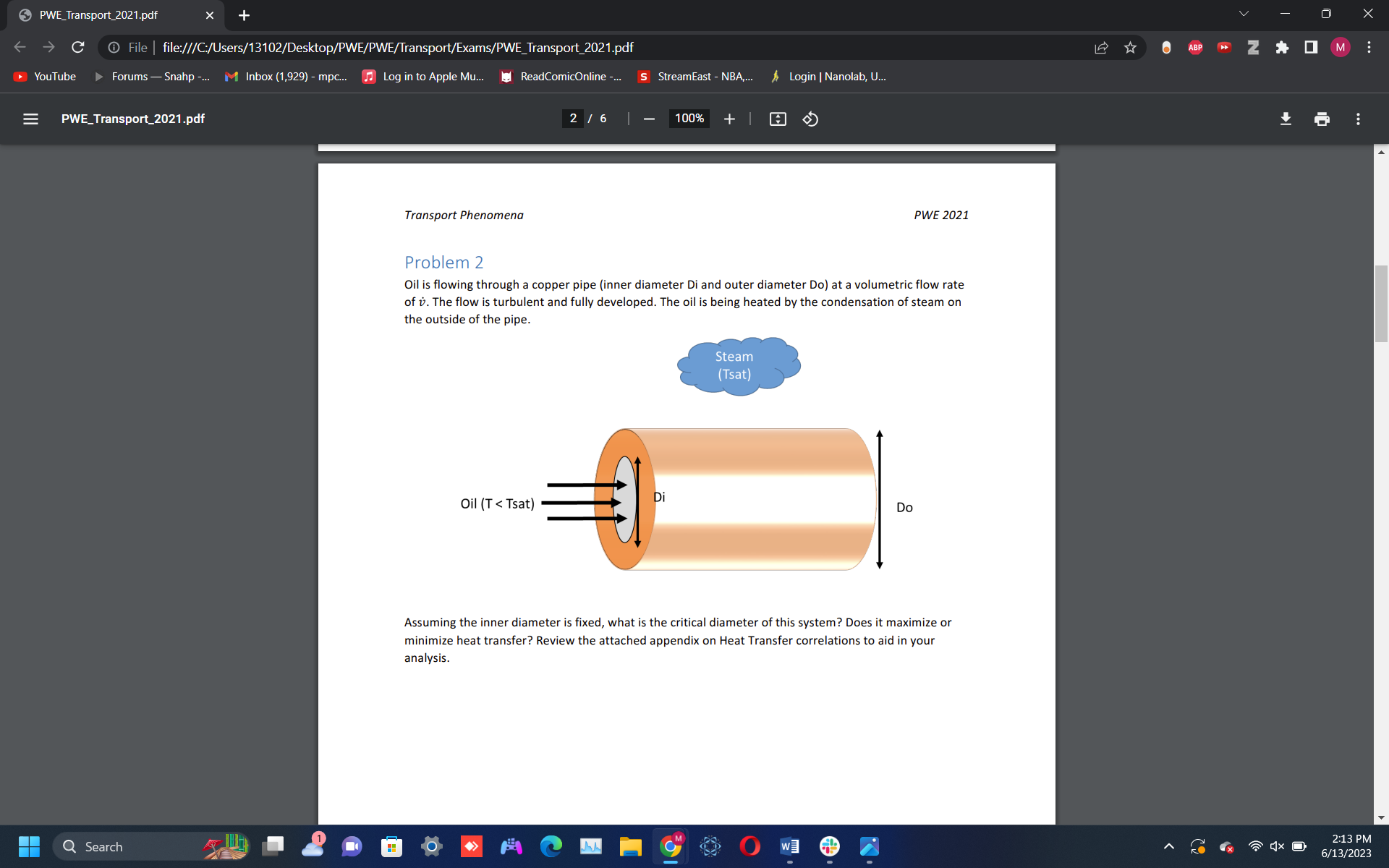This screenshot has height=868, width=1389.
Task: Open the YouTube bookmark
Action: click(45, 77)
